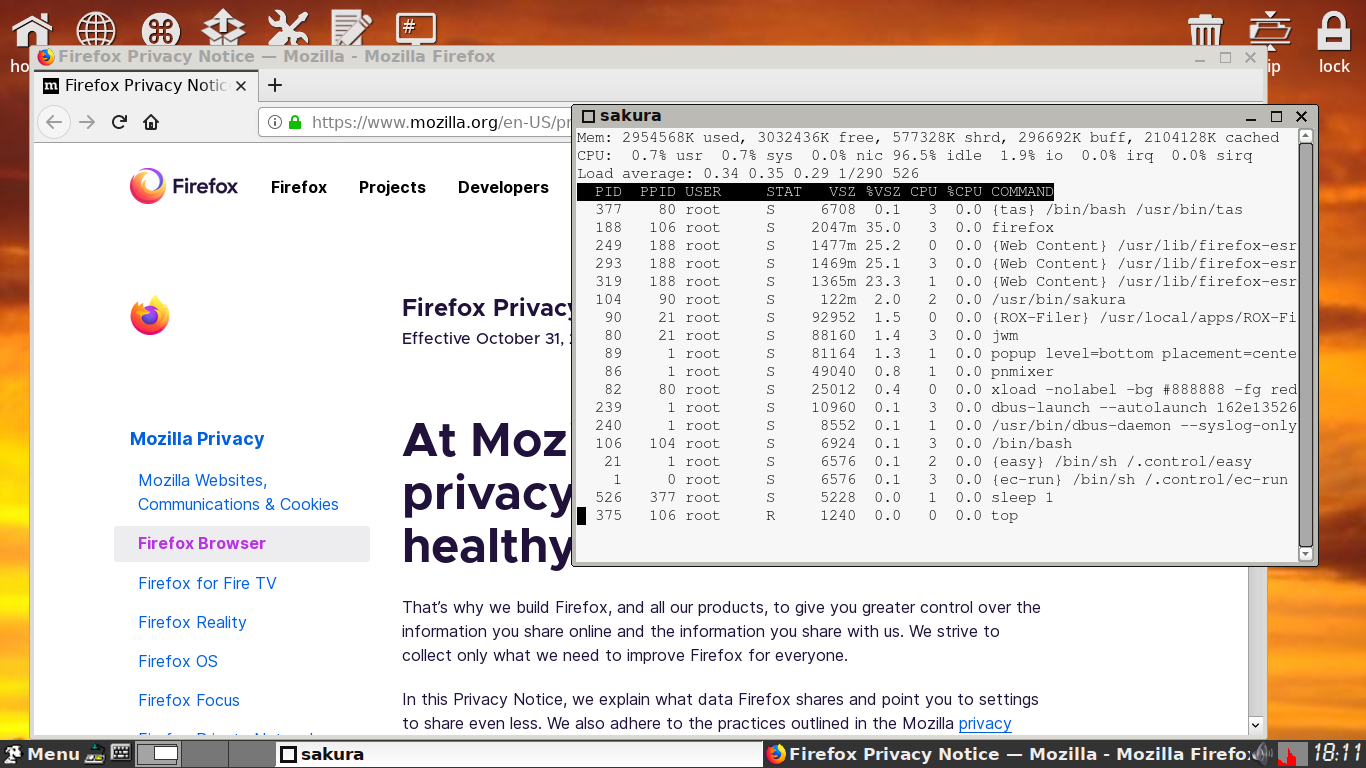Show site information via the info icon

click(274, 122)
